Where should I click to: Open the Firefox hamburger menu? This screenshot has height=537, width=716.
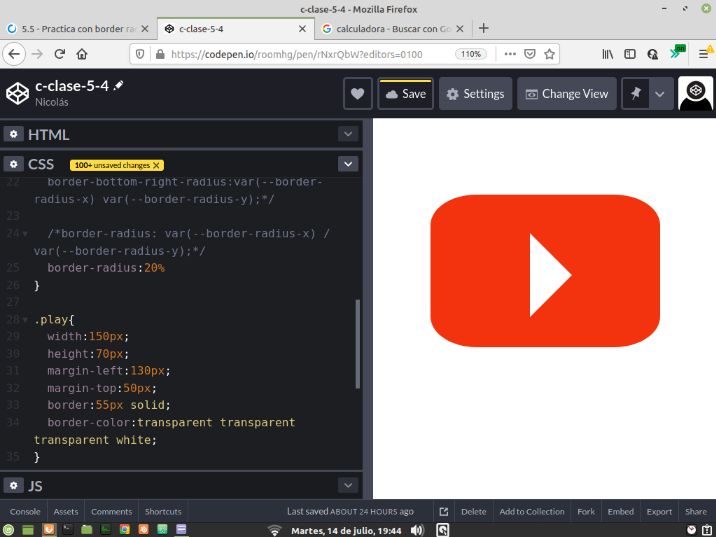703,54
